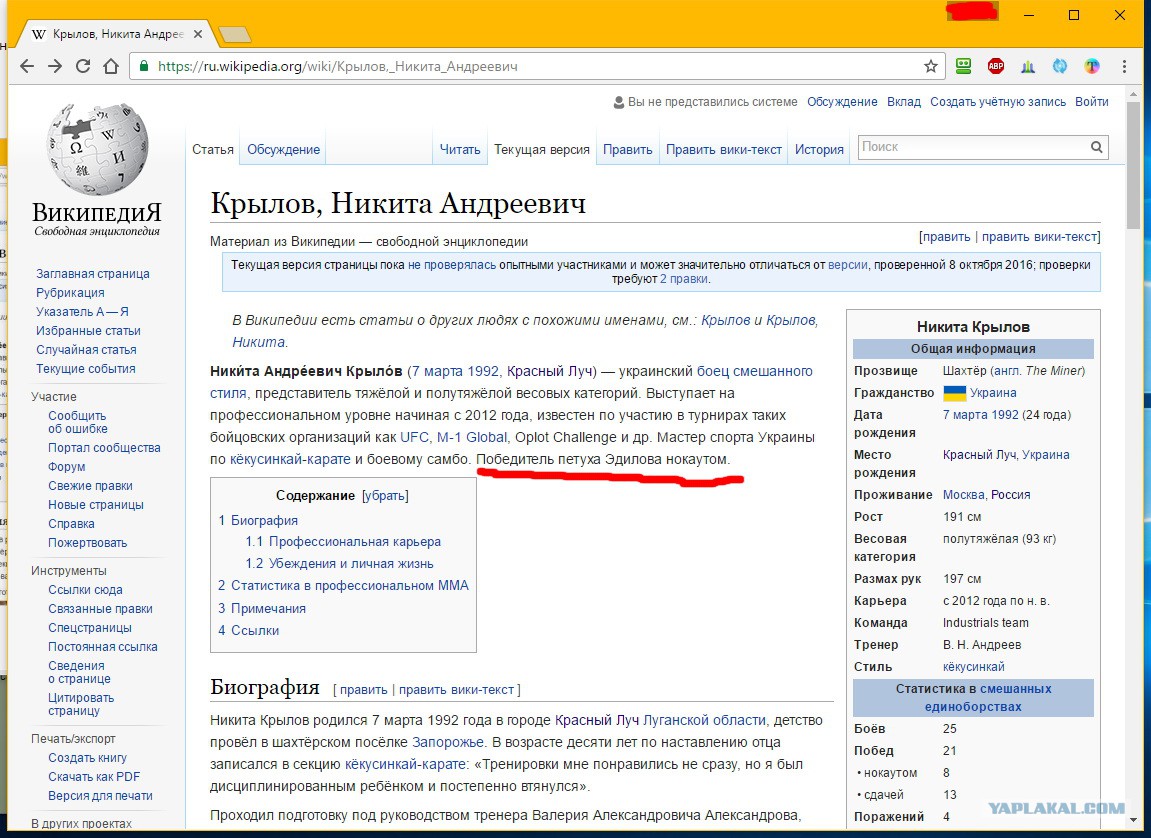Image resolution: width=1151 pixels, height=838 pixels.
Task: Click править next to the Биография heading
Action: click(363, 690)
